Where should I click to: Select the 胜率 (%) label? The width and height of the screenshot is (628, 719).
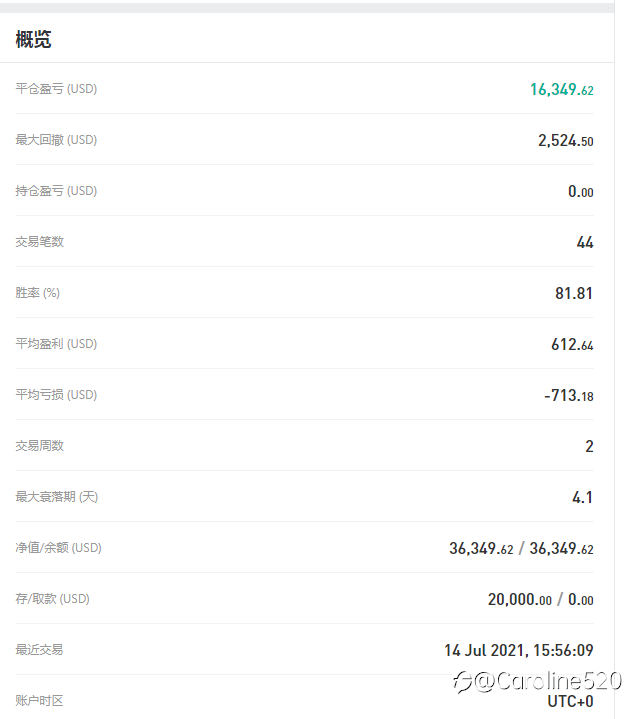(x=38, y=293)
